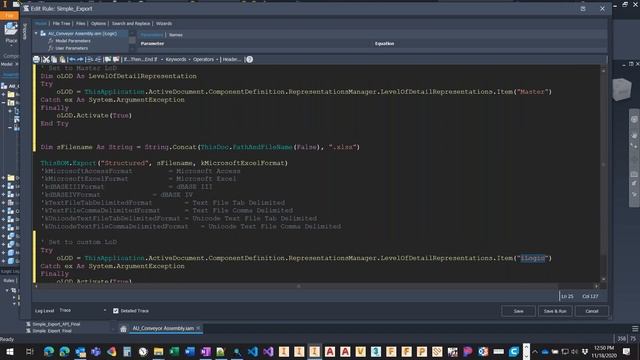The width and height of the screenshot is (640, 360).
Task: Open Visual Studio from the taskbar
Action: (x=268, y=351)
